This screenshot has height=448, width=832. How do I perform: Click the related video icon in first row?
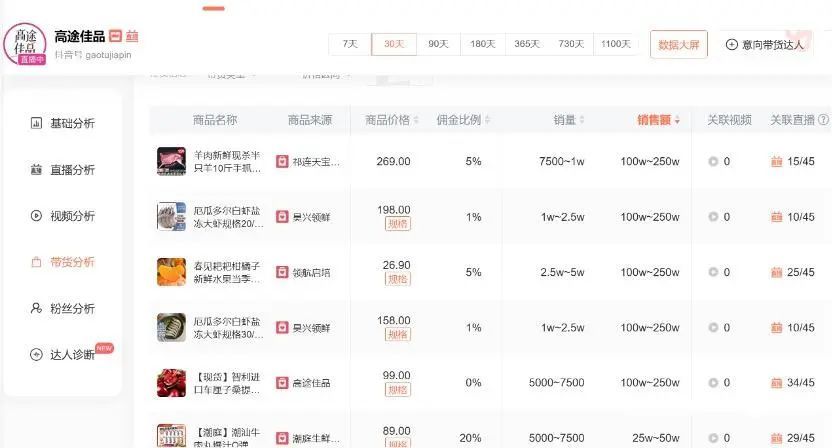click(713, 161)
